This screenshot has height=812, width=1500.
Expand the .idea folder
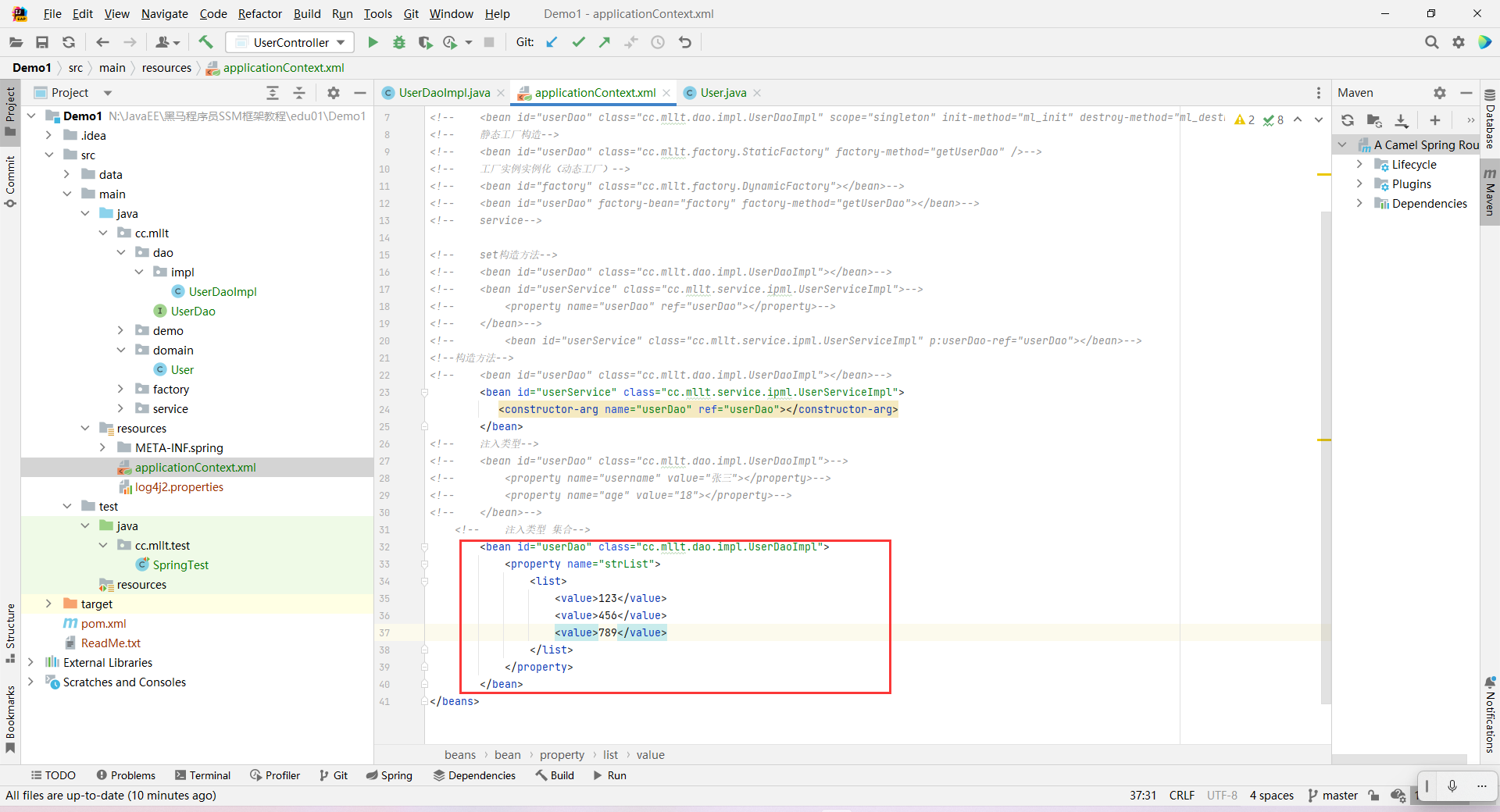click(49, 135)
